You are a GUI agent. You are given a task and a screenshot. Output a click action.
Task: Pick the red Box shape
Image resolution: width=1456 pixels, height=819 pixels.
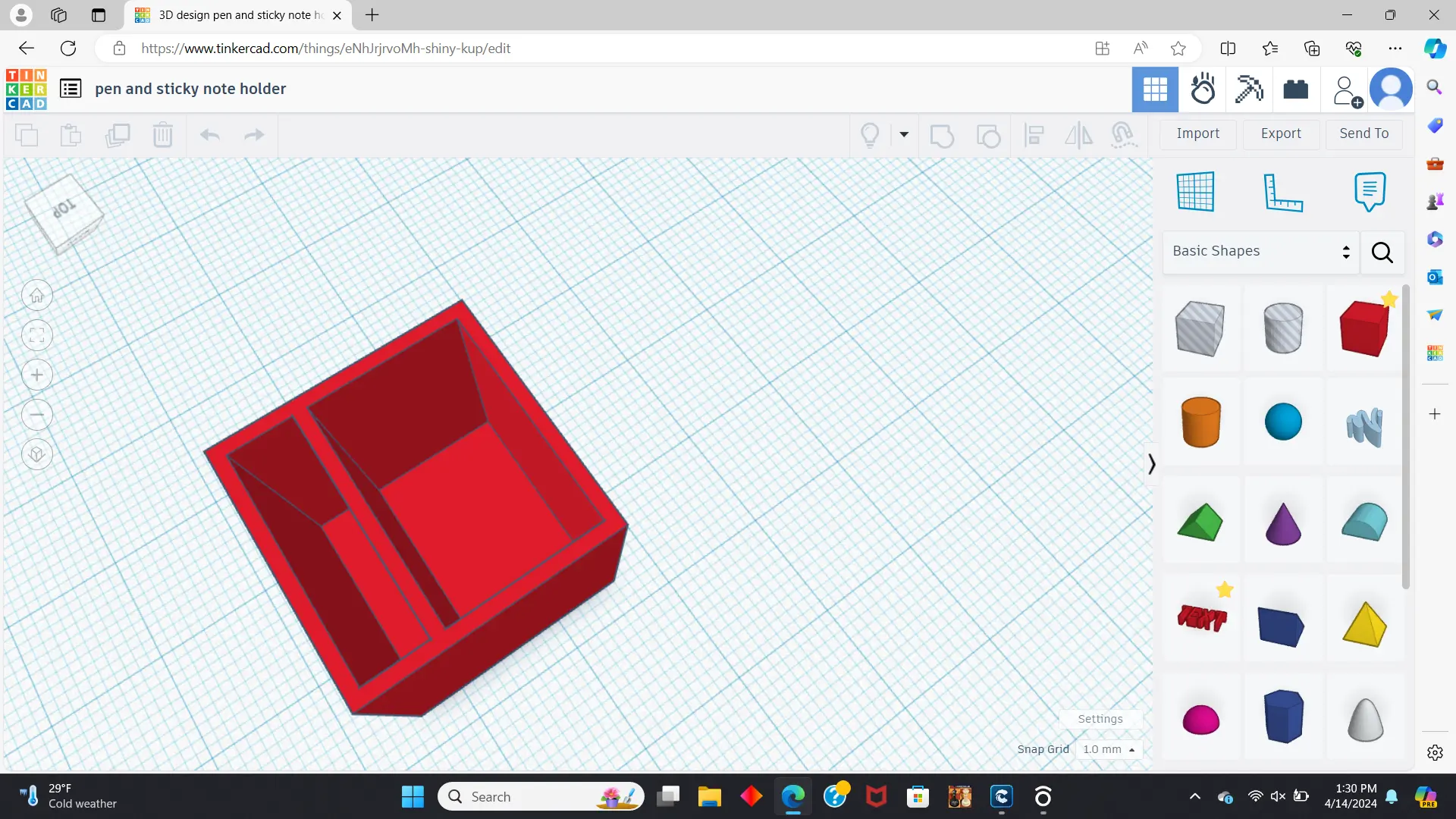(x=1364, y=328)
